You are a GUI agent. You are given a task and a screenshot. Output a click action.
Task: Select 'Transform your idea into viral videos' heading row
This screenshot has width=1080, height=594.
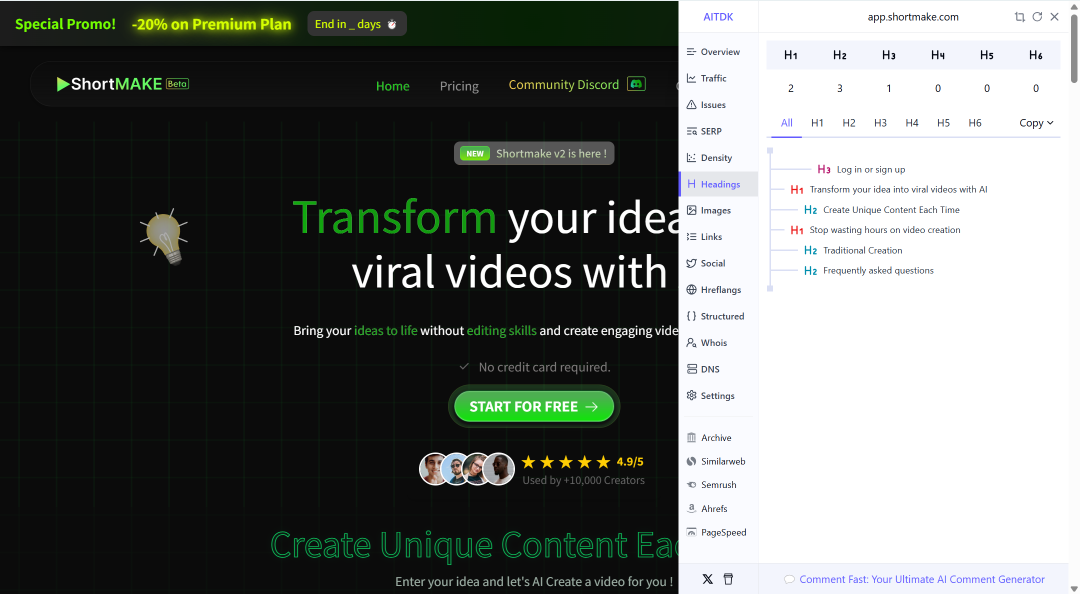[889, 189]
